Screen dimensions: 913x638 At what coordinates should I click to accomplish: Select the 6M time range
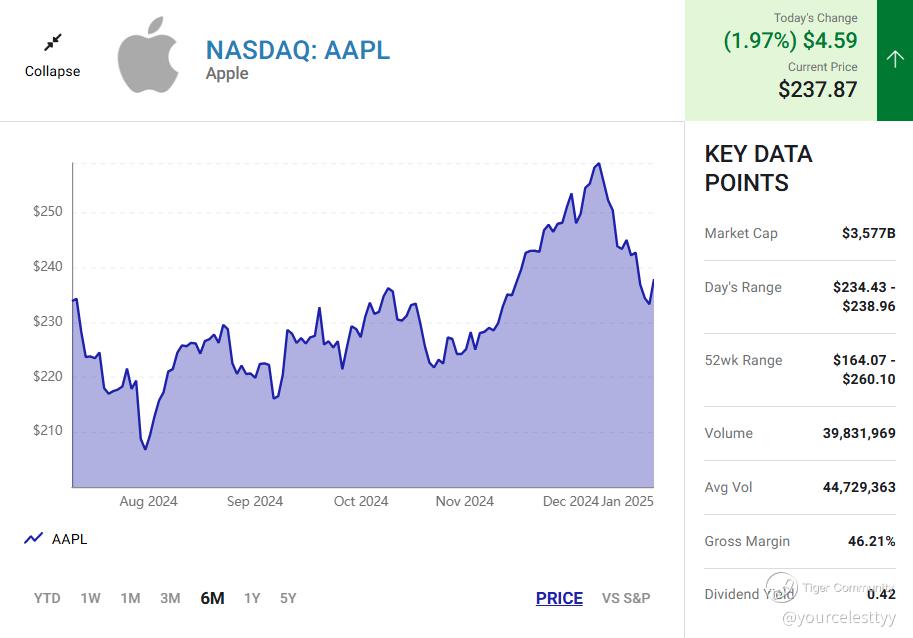(212, 598)
